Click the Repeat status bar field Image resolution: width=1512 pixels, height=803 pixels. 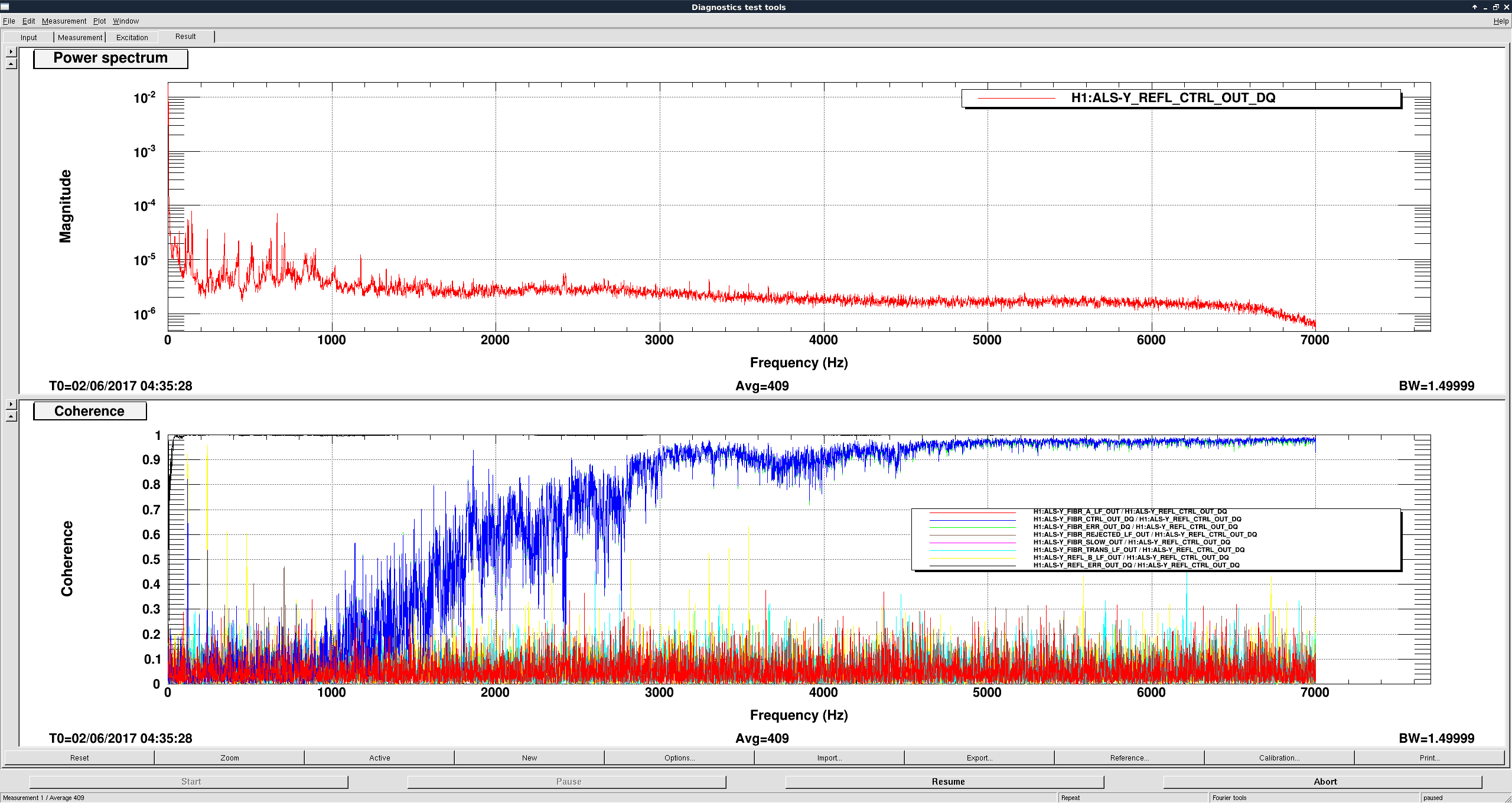(1132, 798)
